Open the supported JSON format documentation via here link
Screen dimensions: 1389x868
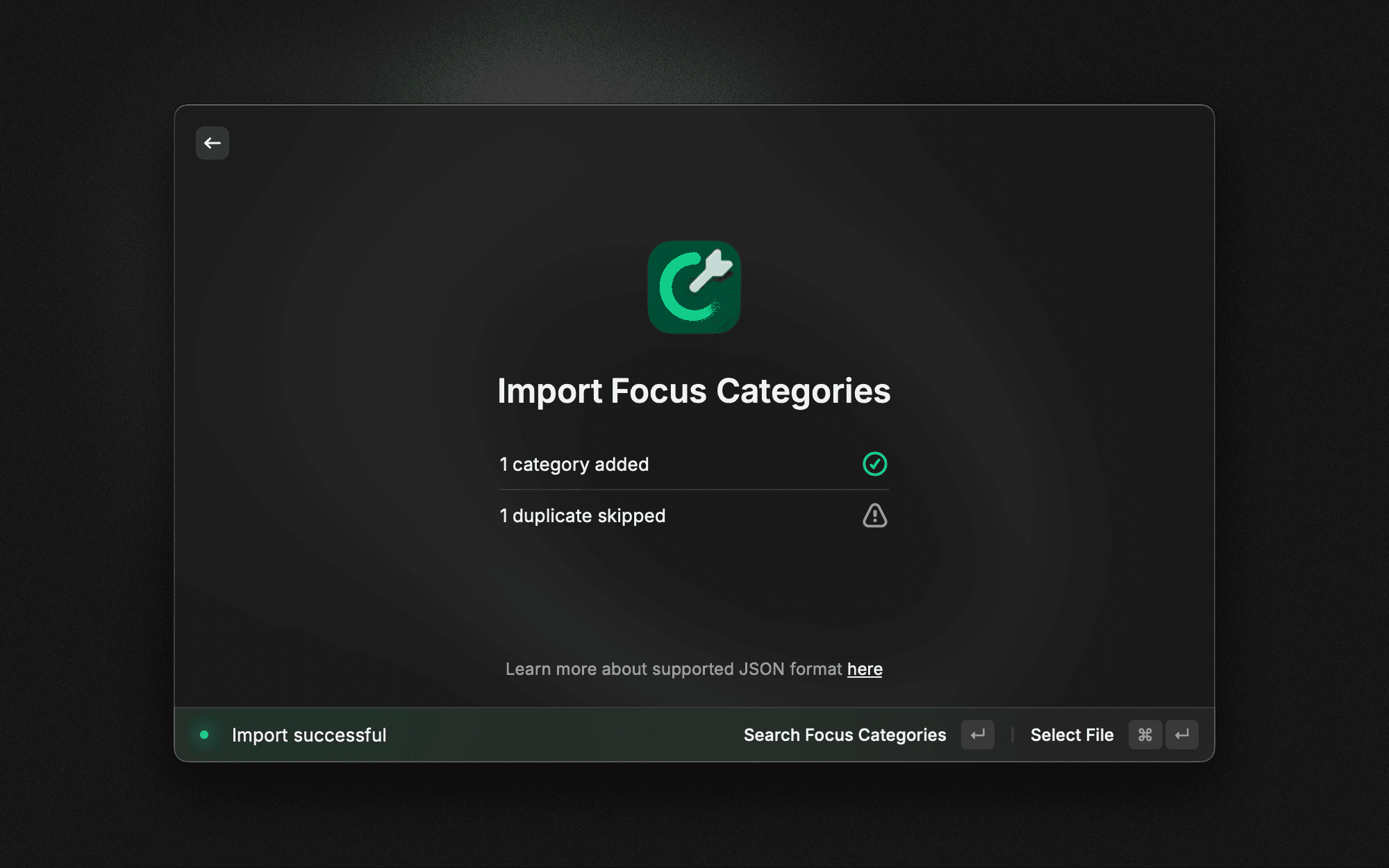click(x=864, y=669)
